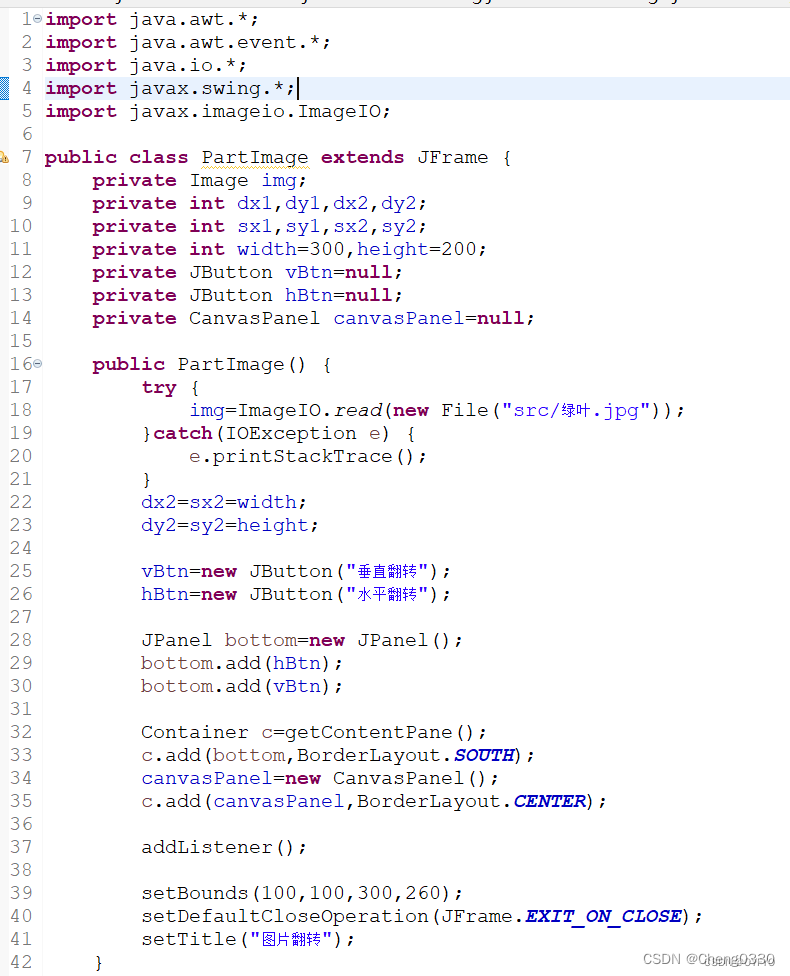Collapse the PartImage() constructor fold marker
Screen dimensions: 790x976
37,364
